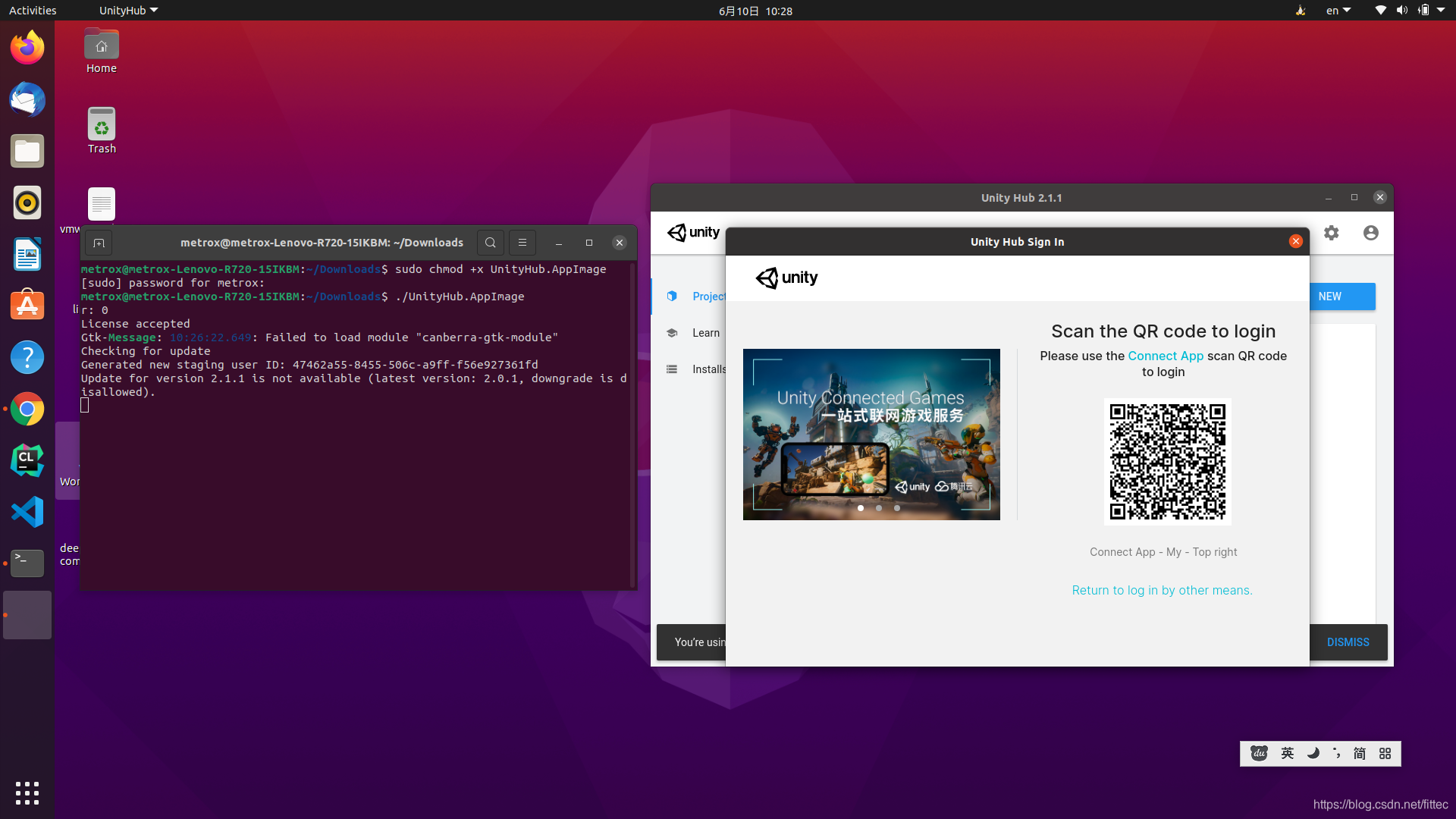Open Firefox from the dock
The width and height of the screenshot is (1456, 819).
tap(27, 48)
